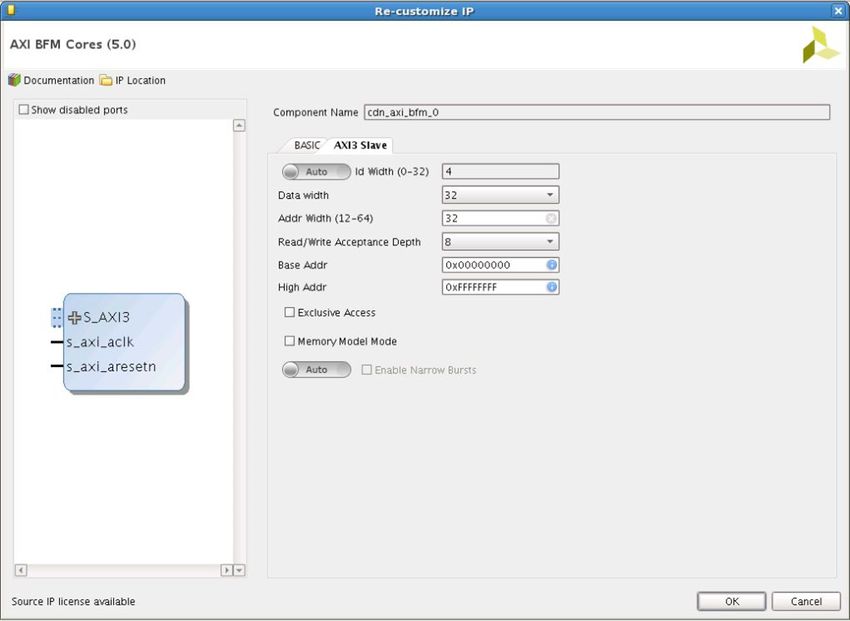Screen dimensions: 850x621
Task: Check Enable Narrow Bursts option
Action: click(x=366, y=370)
